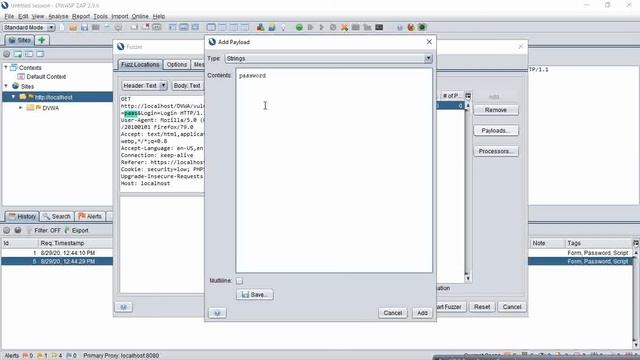Click the round gray icon in the History toolbar
Image resolution: width=640 pixels, height=360 pixels.
7,230
